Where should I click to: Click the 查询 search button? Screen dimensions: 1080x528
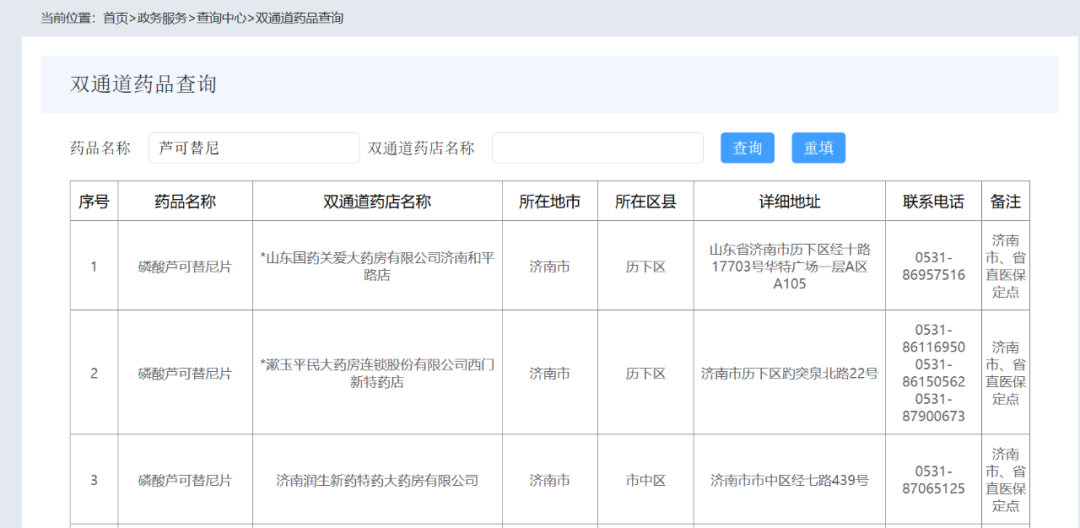(747, 148)
